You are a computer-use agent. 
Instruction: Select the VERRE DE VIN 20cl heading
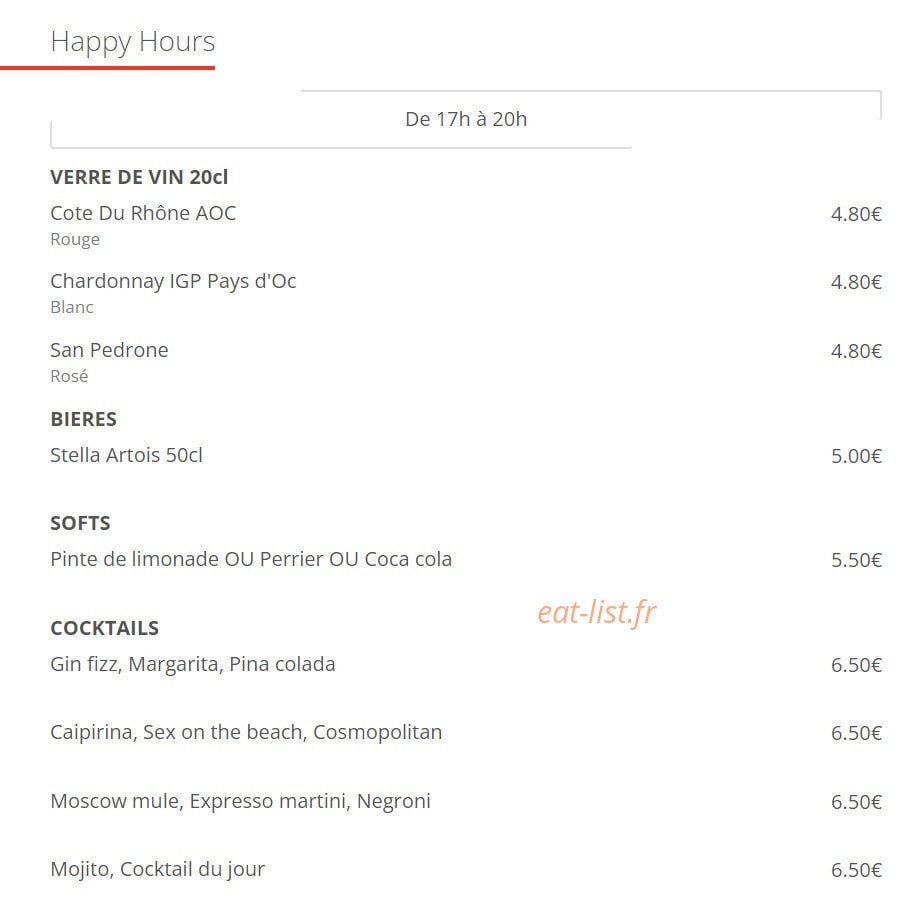[139, 177]
